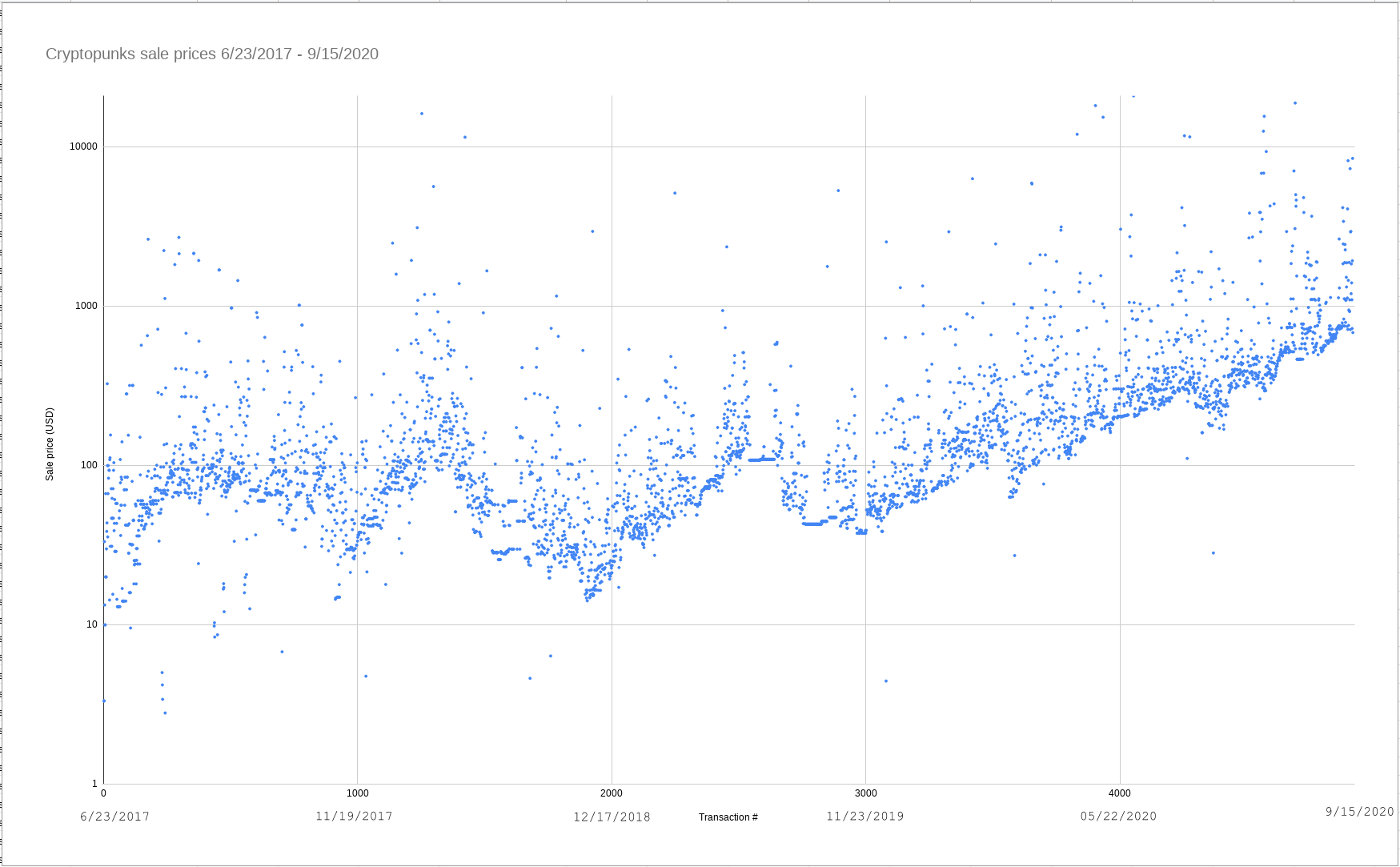The width and height of the screenshot is (1400, 867).
Task: Click the y-axis value 100
Action: pos(88,465)
